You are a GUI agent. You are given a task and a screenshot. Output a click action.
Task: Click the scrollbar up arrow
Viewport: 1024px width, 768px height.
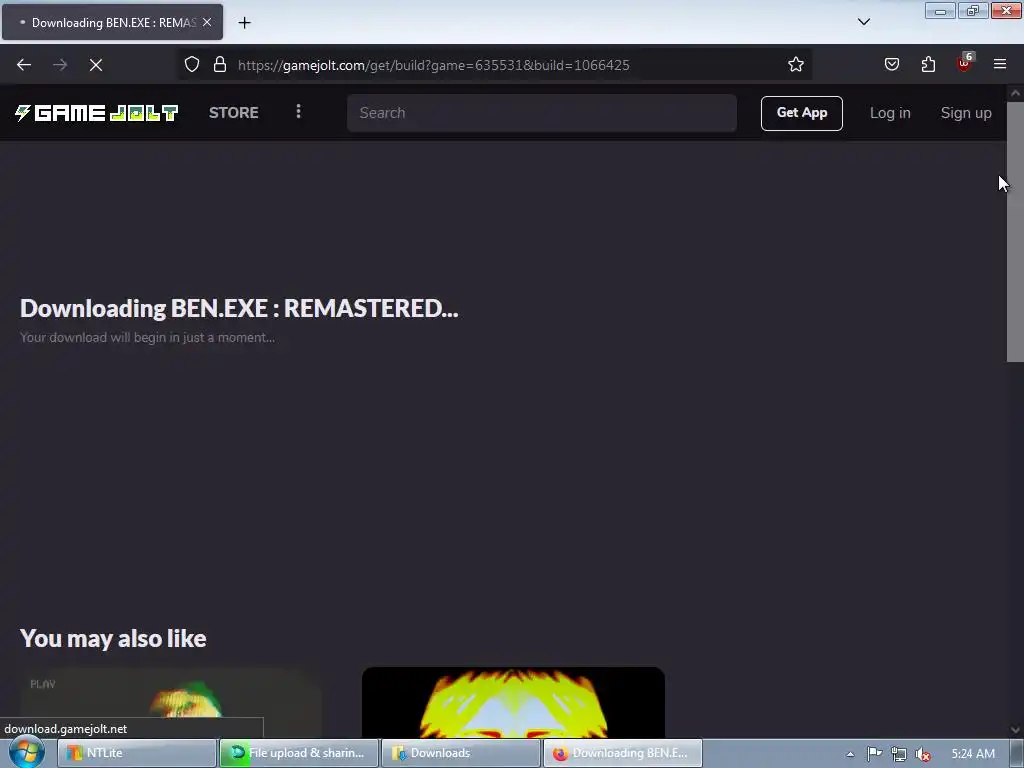[1015, 93]
